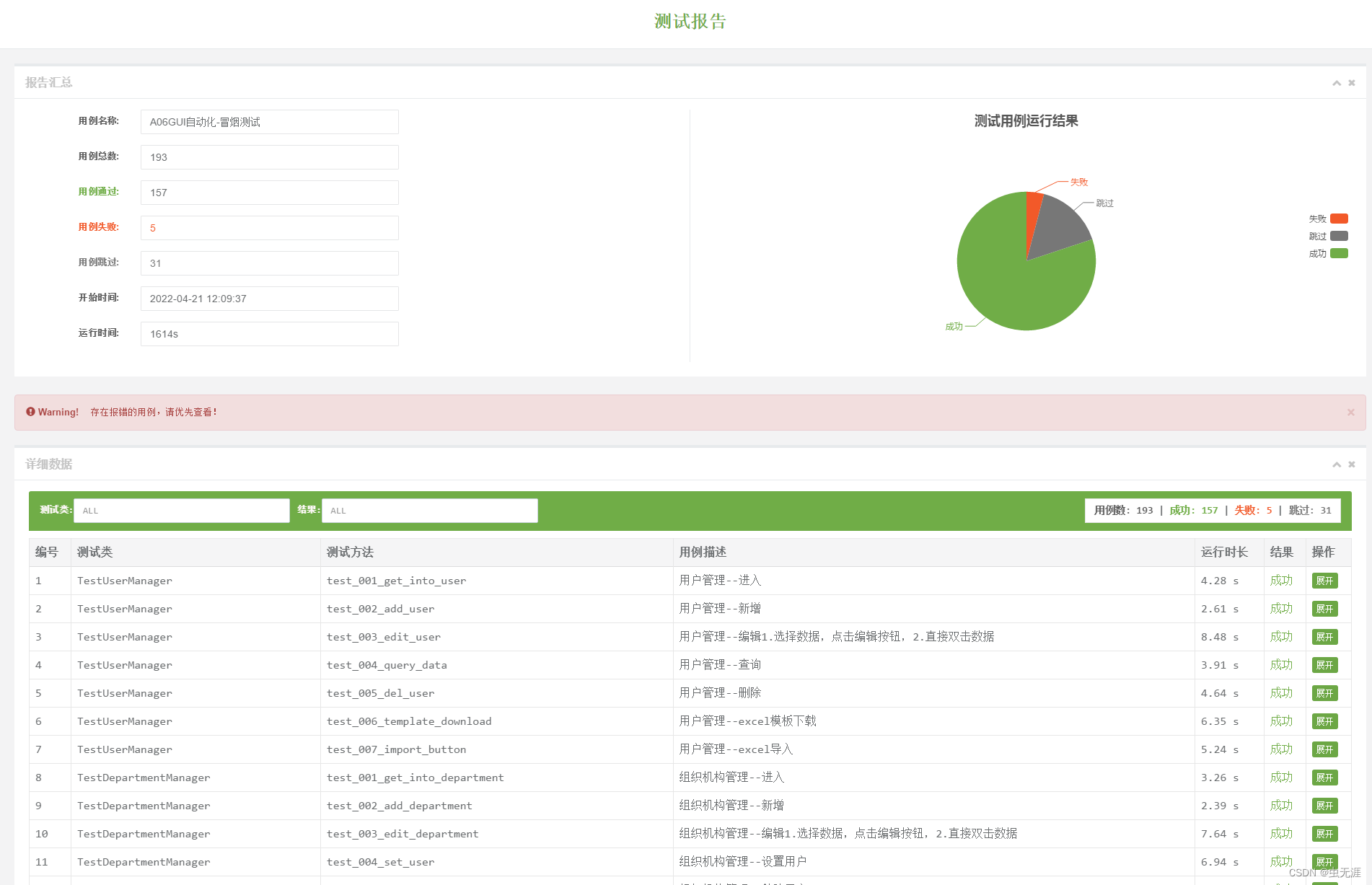Toggle the 跳过 legend swatch
Image resolution: width=1372 pixels, height=885 pixels.
tap(1340, 236)
